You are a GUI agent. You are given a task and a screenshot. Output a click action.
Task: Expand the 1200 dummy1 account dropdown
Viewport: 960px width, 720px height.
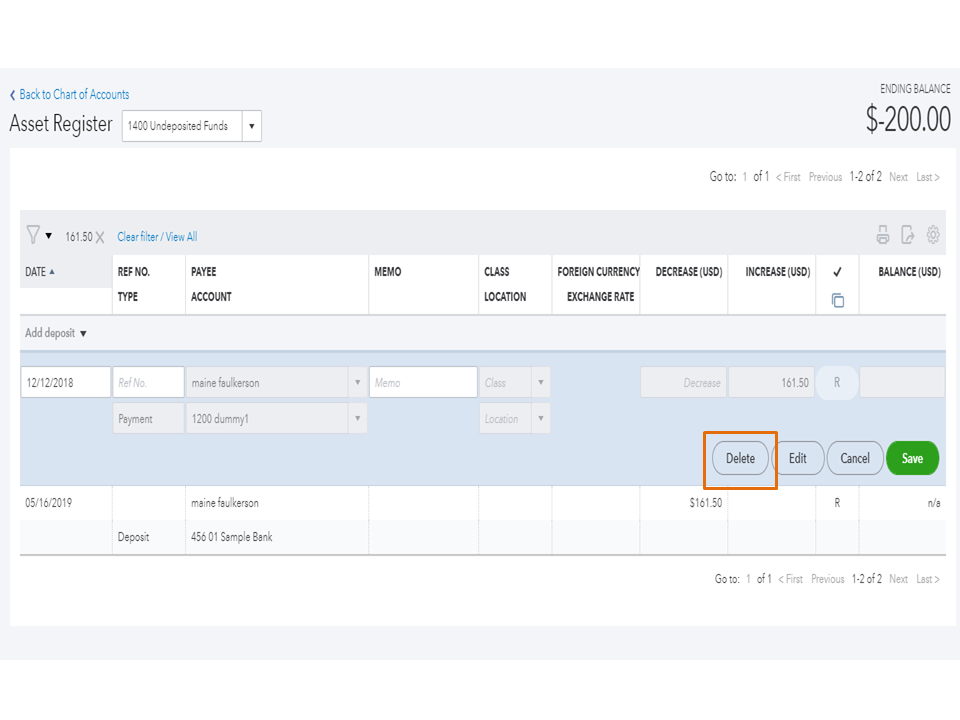pos(358,419)
